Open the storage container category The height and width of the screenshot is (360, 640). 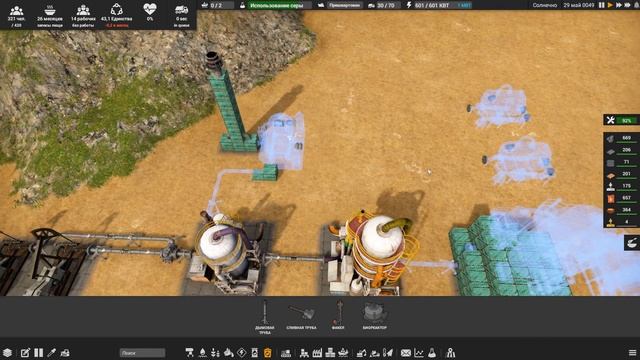coord(255,353)
